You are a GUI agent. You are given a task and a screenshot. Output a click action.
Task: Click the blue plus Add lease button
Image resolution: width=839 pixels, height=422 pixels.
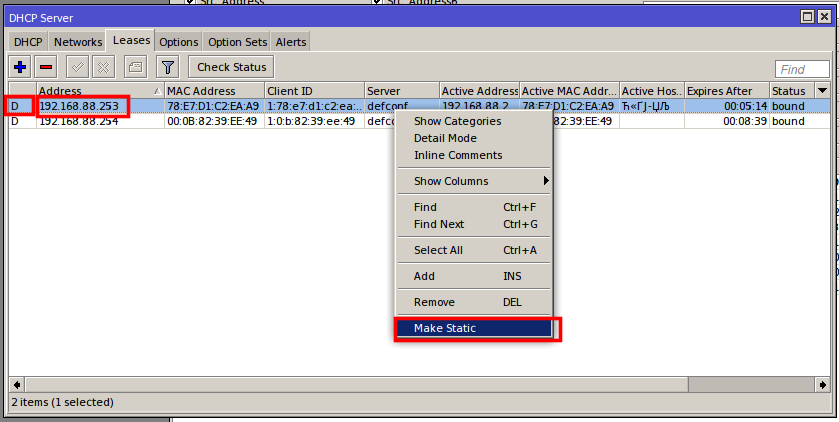pos(20,67)
